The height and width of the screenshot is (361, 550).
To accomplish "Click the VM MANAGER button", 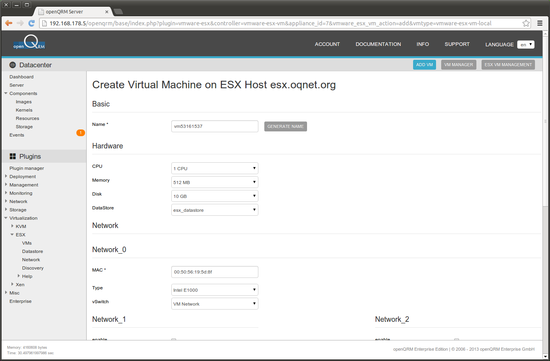I will pyautogui.click(x=458, y=65).
